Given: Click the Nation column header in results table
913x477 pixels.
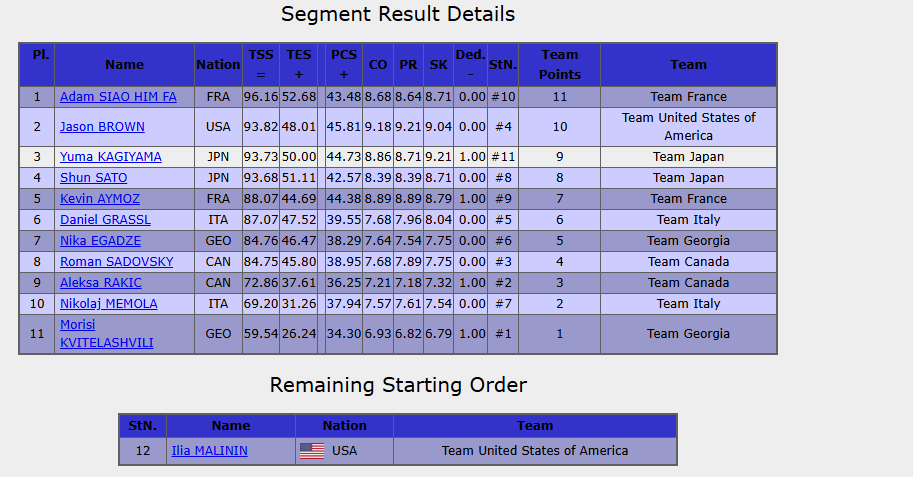Looking at the screenshot, I should pos(218,64).
